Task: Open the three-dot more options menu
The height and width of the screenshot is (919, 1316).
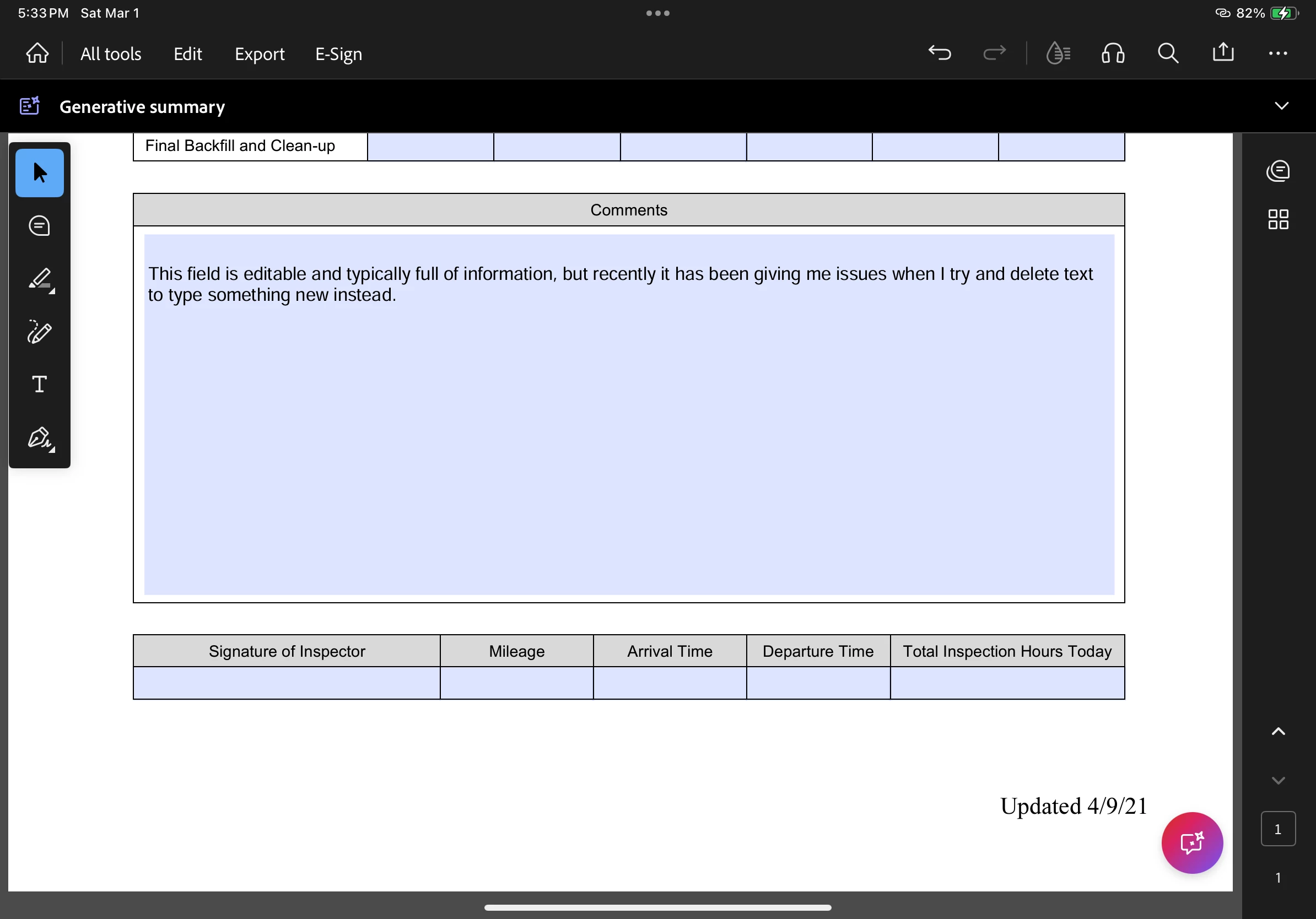Action: click(x=1277, y=53)
